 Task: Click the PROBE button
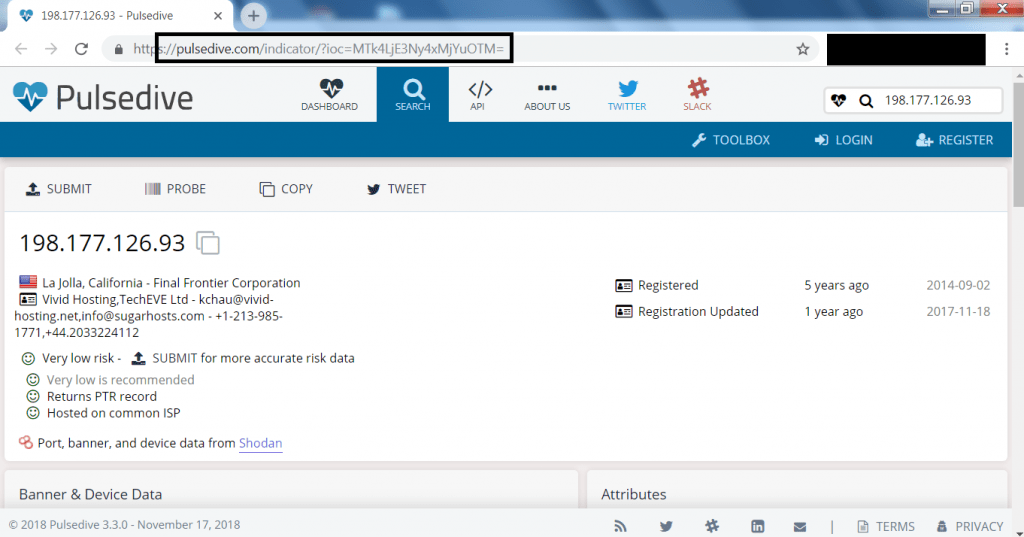tap(175, 189)
